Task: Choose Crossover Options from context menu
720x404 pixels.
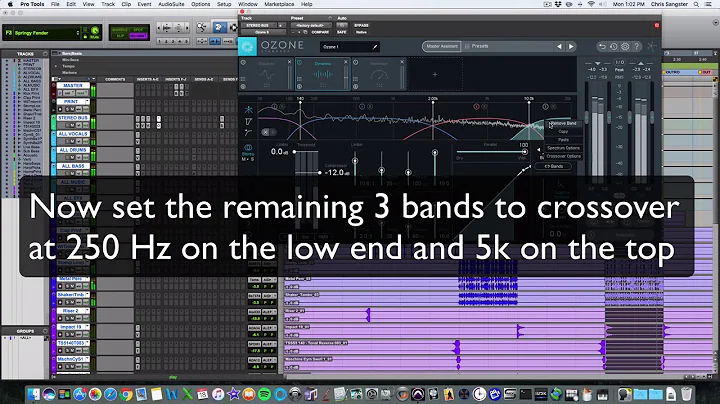Action: (x=563, y=156)
